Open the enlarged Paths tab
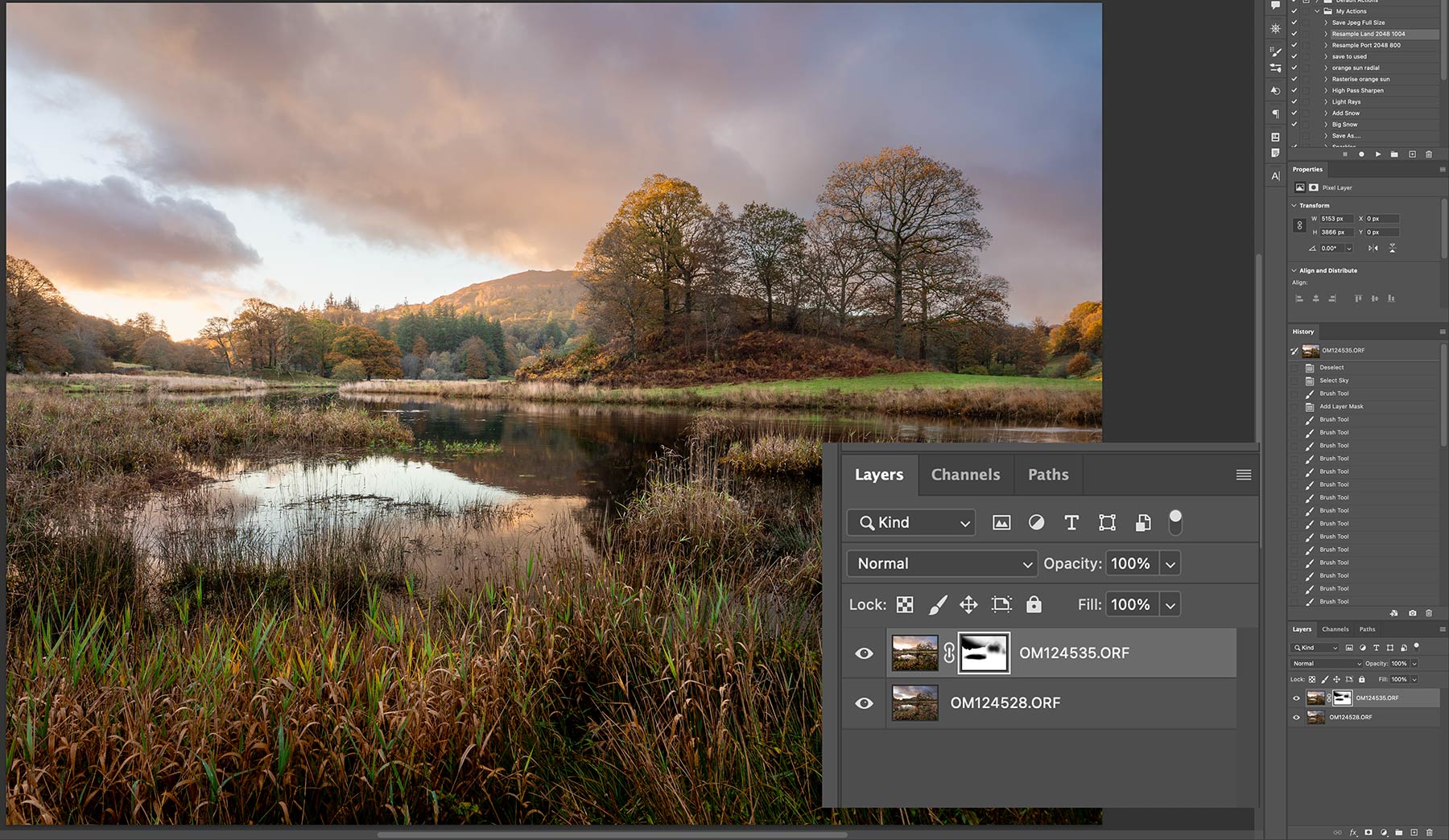The width and height of the screenshot is (1449, 840). [1048, 475]
